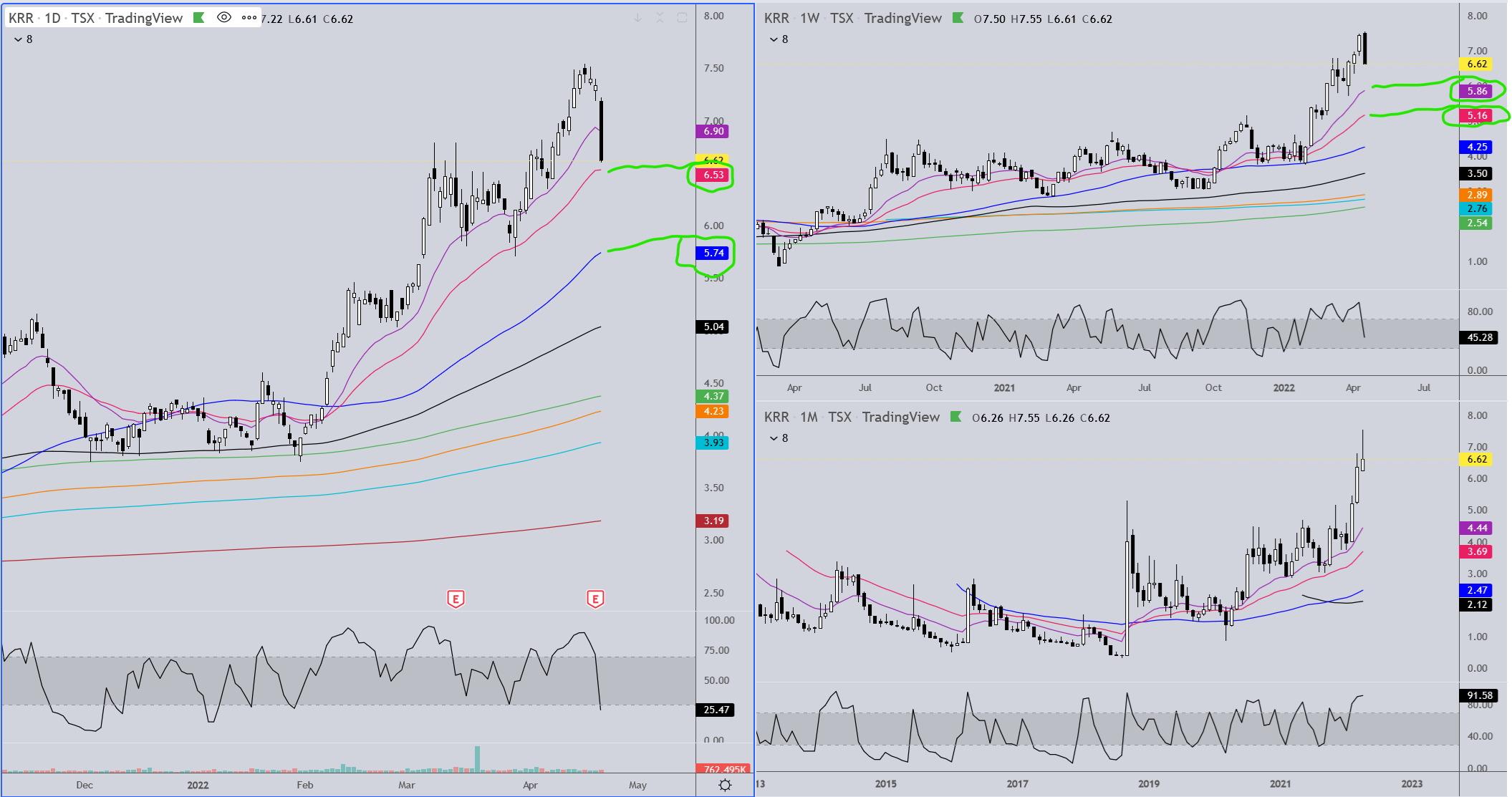Click the 1W interval label in weekly legend
This screenshot has height=797, width=1512.
point(809,18)
